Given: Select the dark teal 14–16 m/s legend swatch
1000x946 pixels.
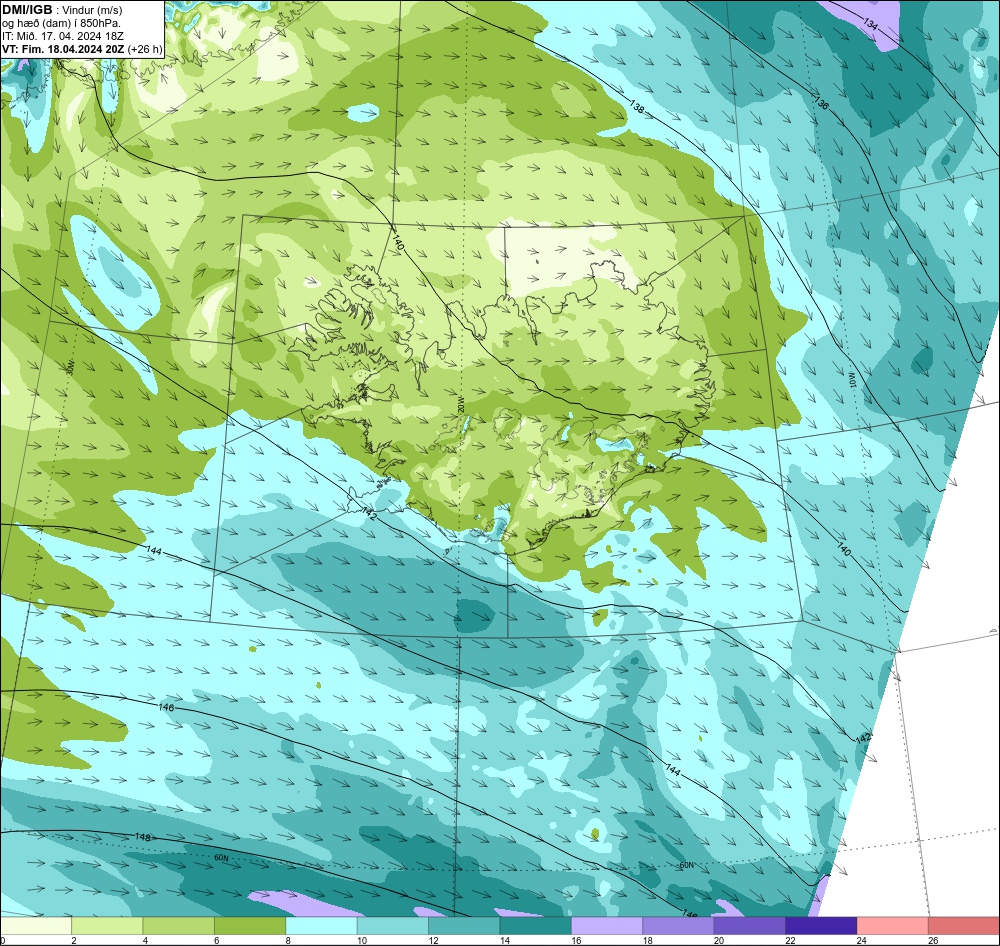Looking at the screenshot, I should 536,926.
